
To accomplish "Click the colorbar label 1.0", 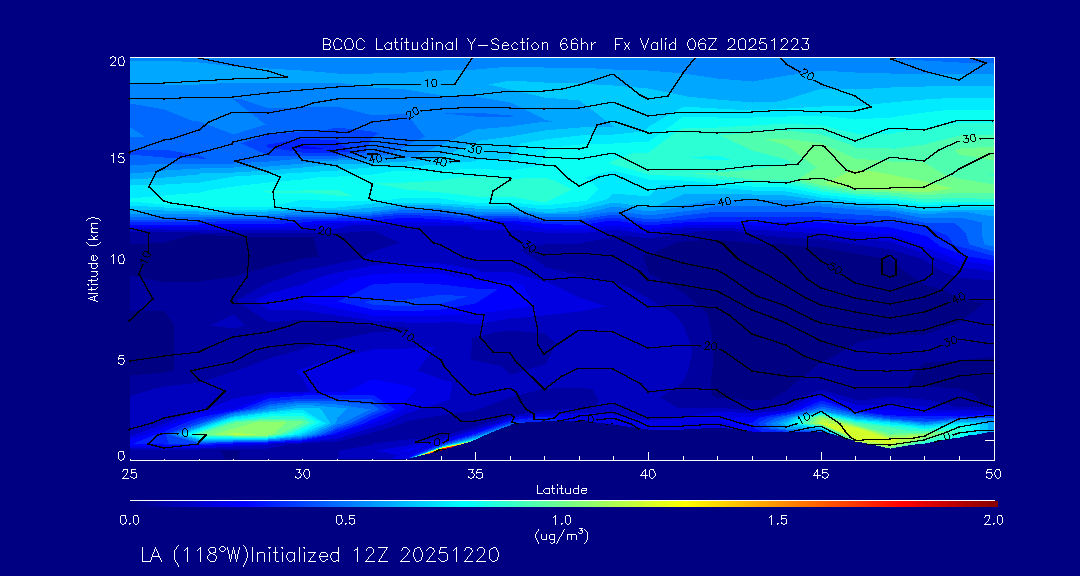I will (561, 520).
